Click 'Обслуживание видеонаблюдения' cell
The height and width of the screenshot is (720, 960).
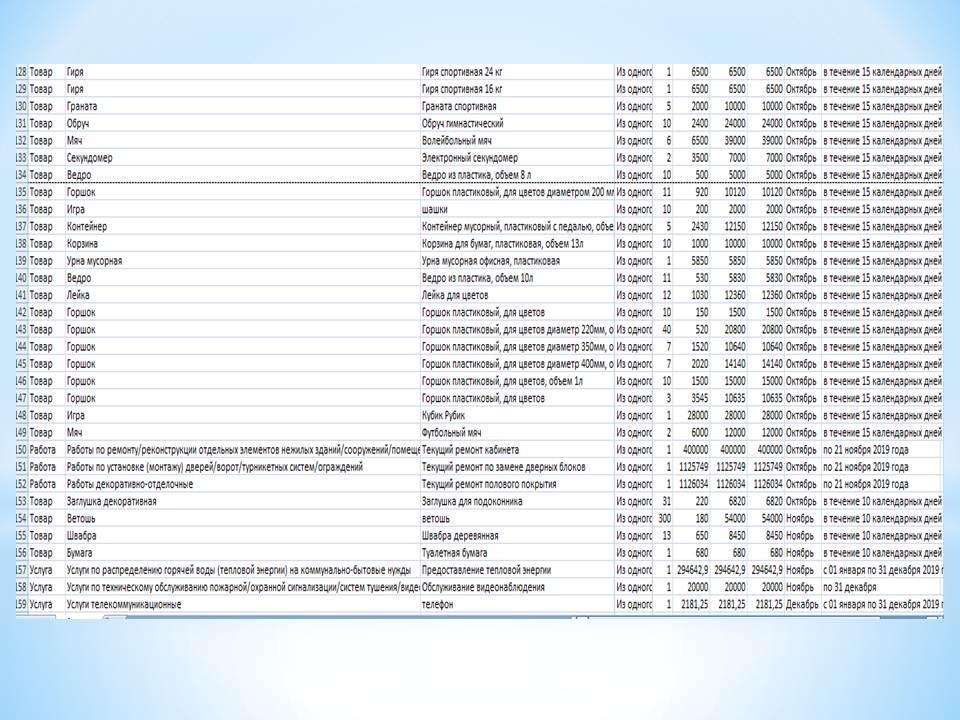point(517,587)
